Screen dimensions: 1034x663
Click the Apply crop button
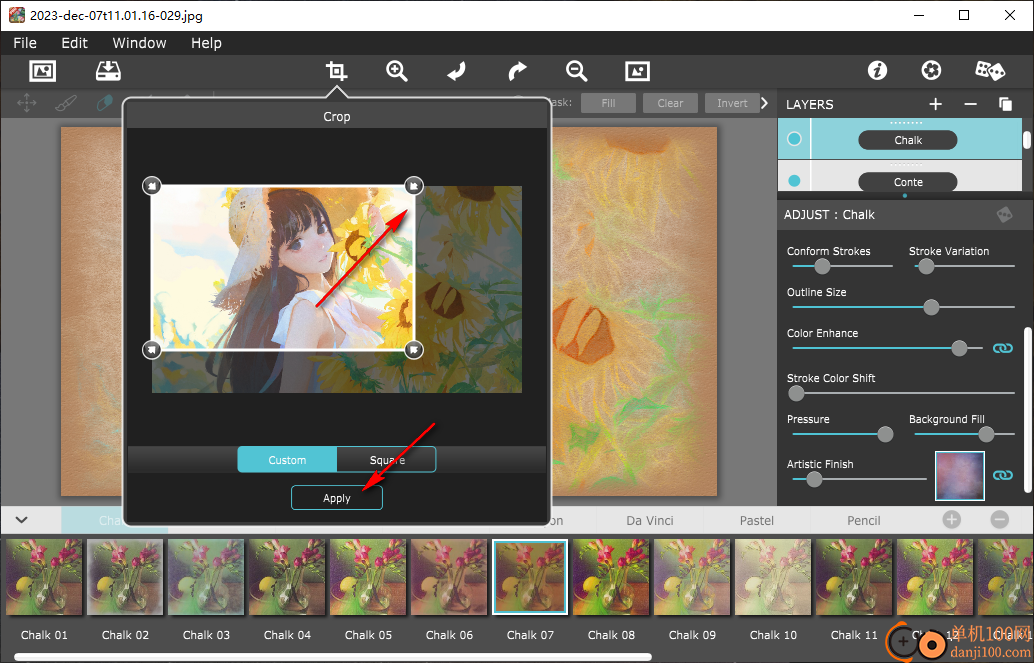point(337,498)
